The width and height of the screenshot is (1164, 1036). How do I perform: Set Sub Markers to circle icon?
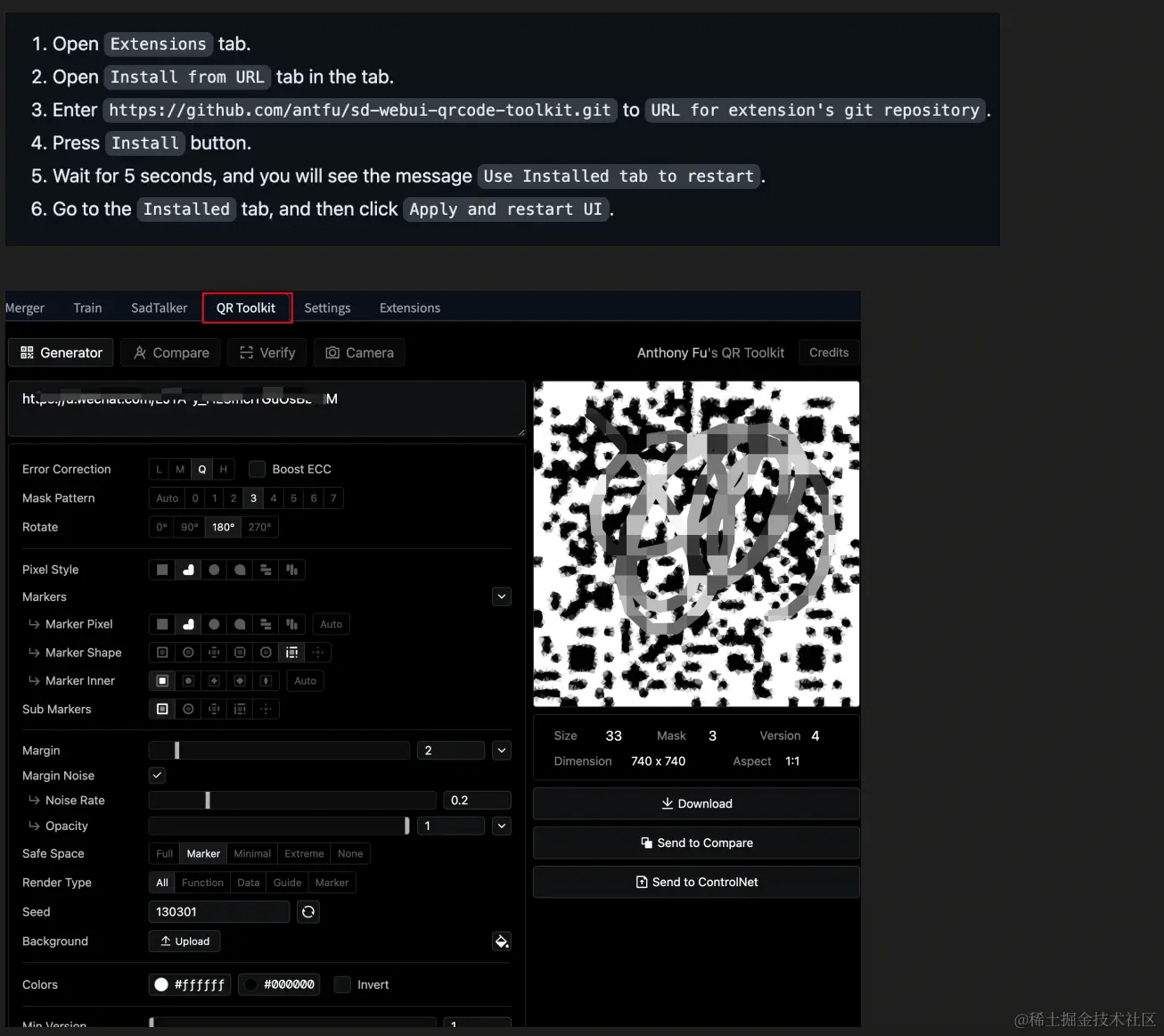(188, 710)
